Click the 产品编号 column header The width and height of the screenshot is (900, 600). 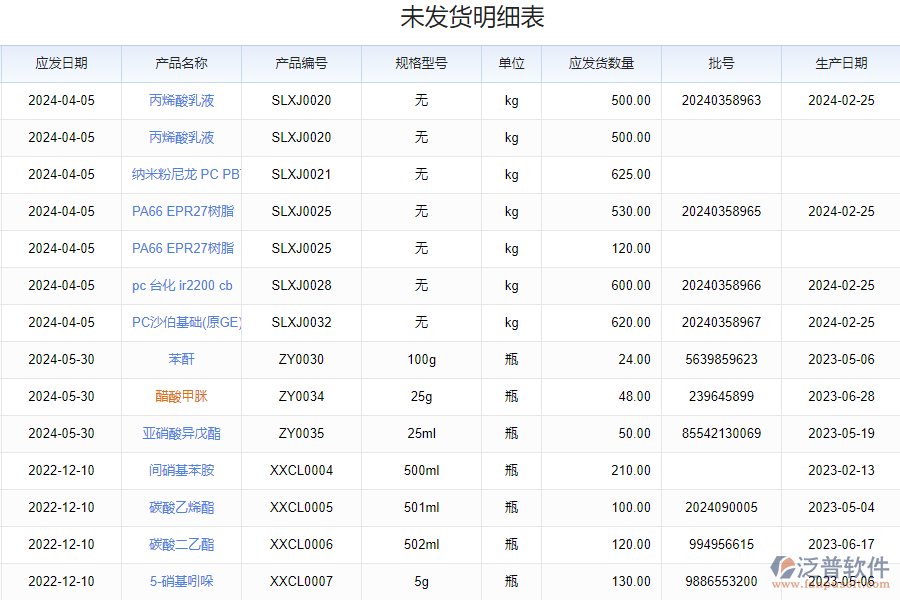pyautogui.click(x=301, y=63)
